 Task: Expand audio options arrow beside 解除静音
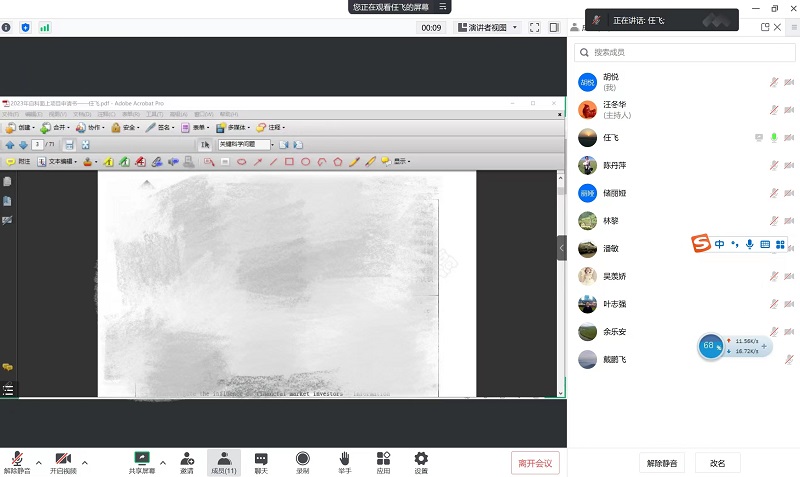coord(39,462)
